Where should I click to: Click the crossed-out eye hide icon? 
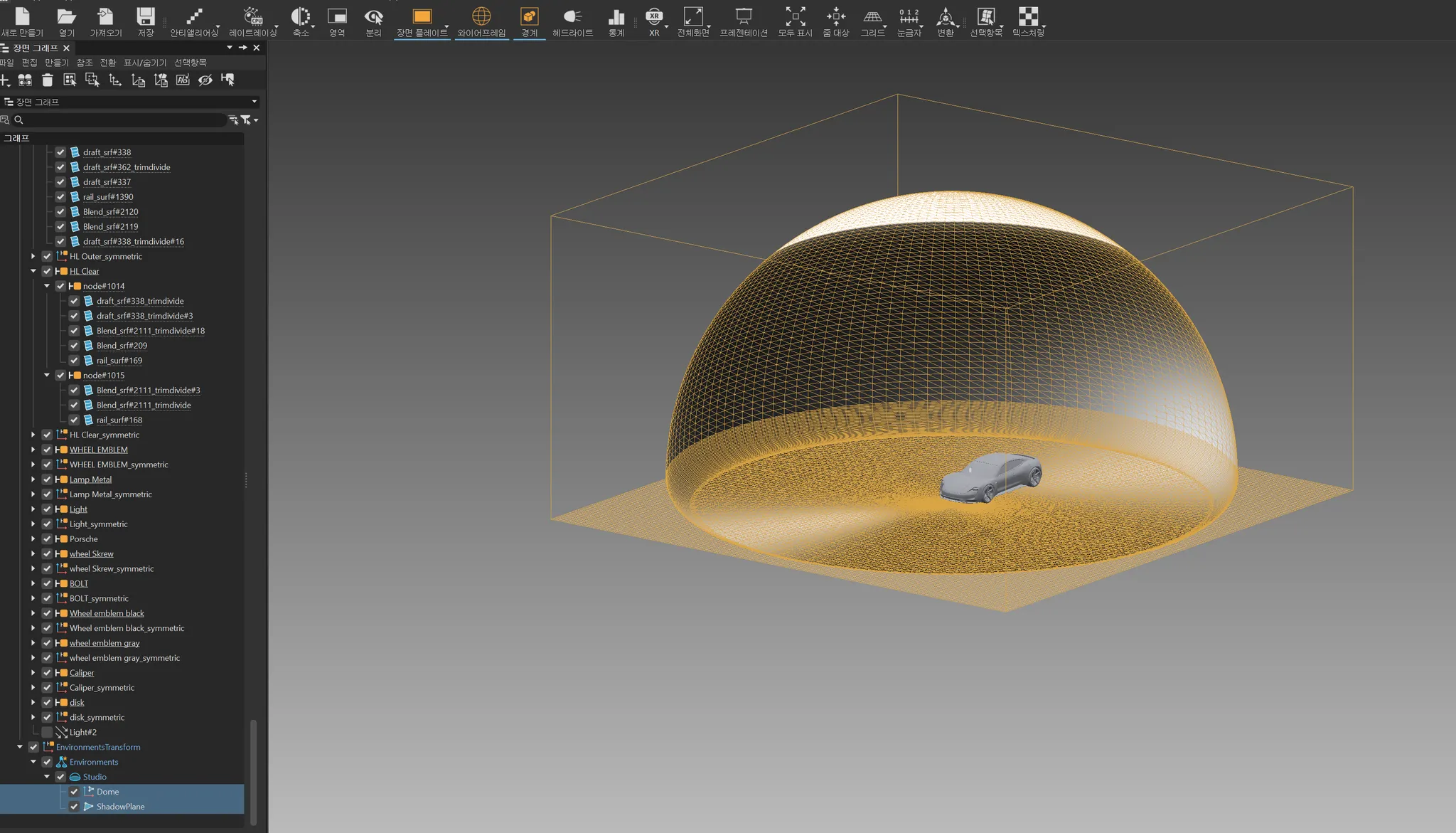(205, 80)
